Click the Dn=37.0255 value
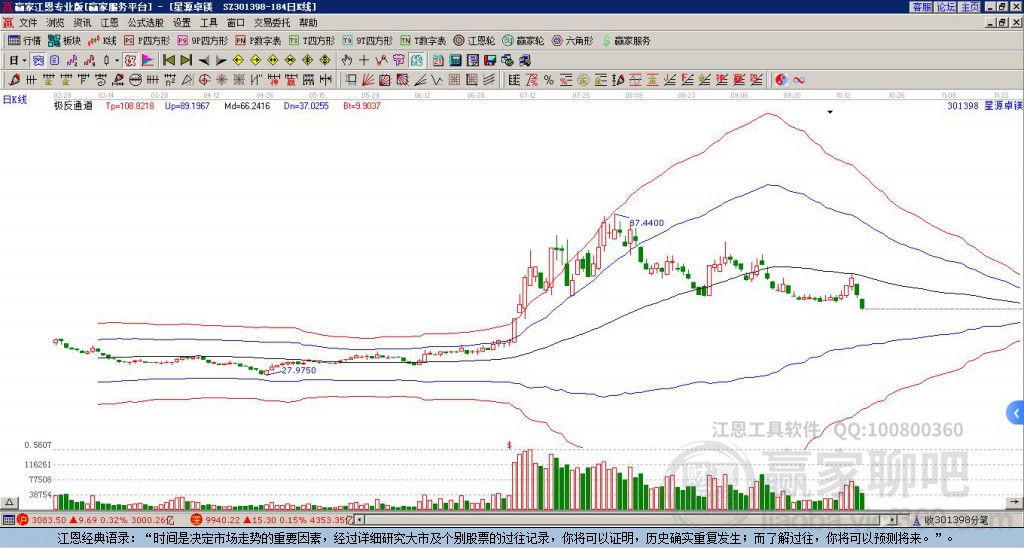Image resolution: width=1024 pixels, height=548 pixels. click(306, 106)
